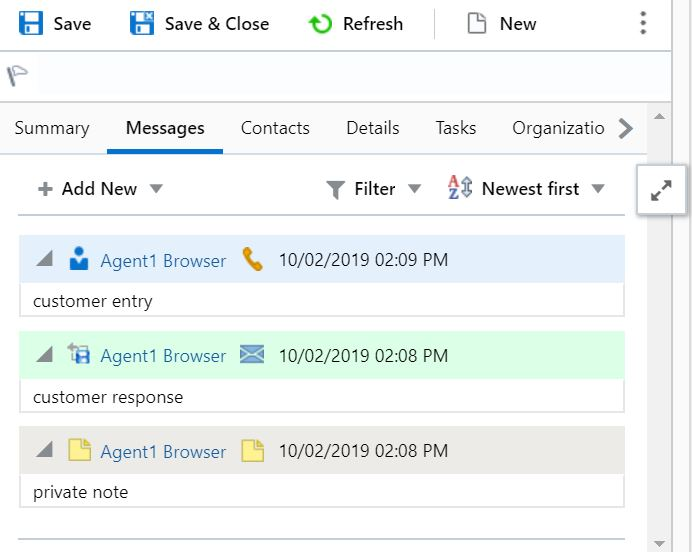Click the Save & Close icon
Image resolution: width=692 pixels, height=552 pixels.
(x=142, y=23)
